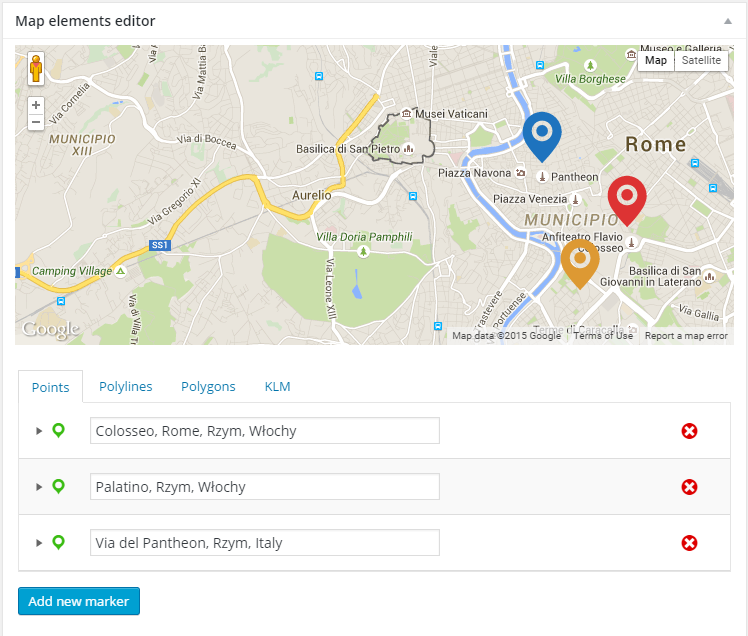The width and height of the screenshot is (748, 636).
Task: Click the red map marker pin
Action: coord(626,197)
